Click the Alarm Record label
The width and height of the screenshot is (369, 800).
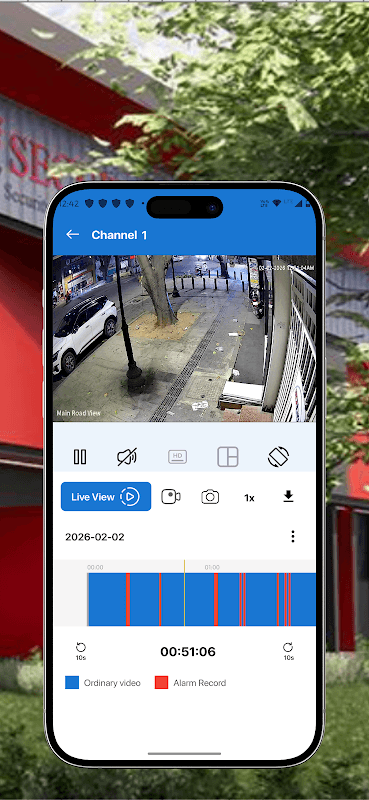(200, 683)
